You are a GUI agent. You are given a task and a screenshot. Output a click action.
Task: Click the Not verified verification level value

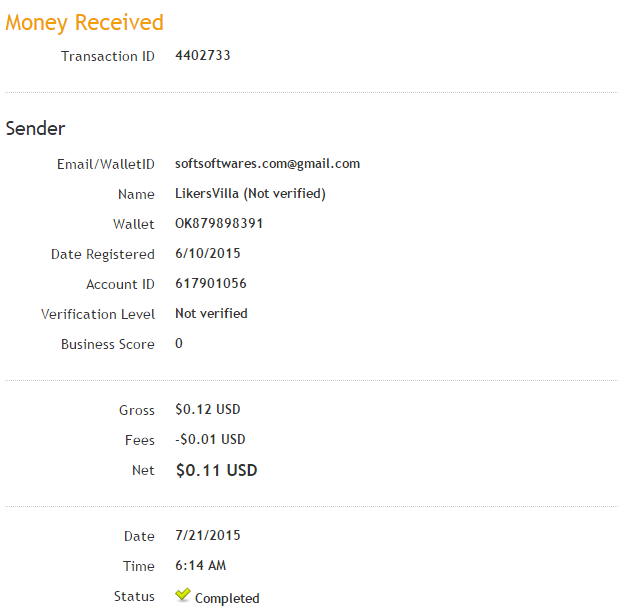click(211, 314)
